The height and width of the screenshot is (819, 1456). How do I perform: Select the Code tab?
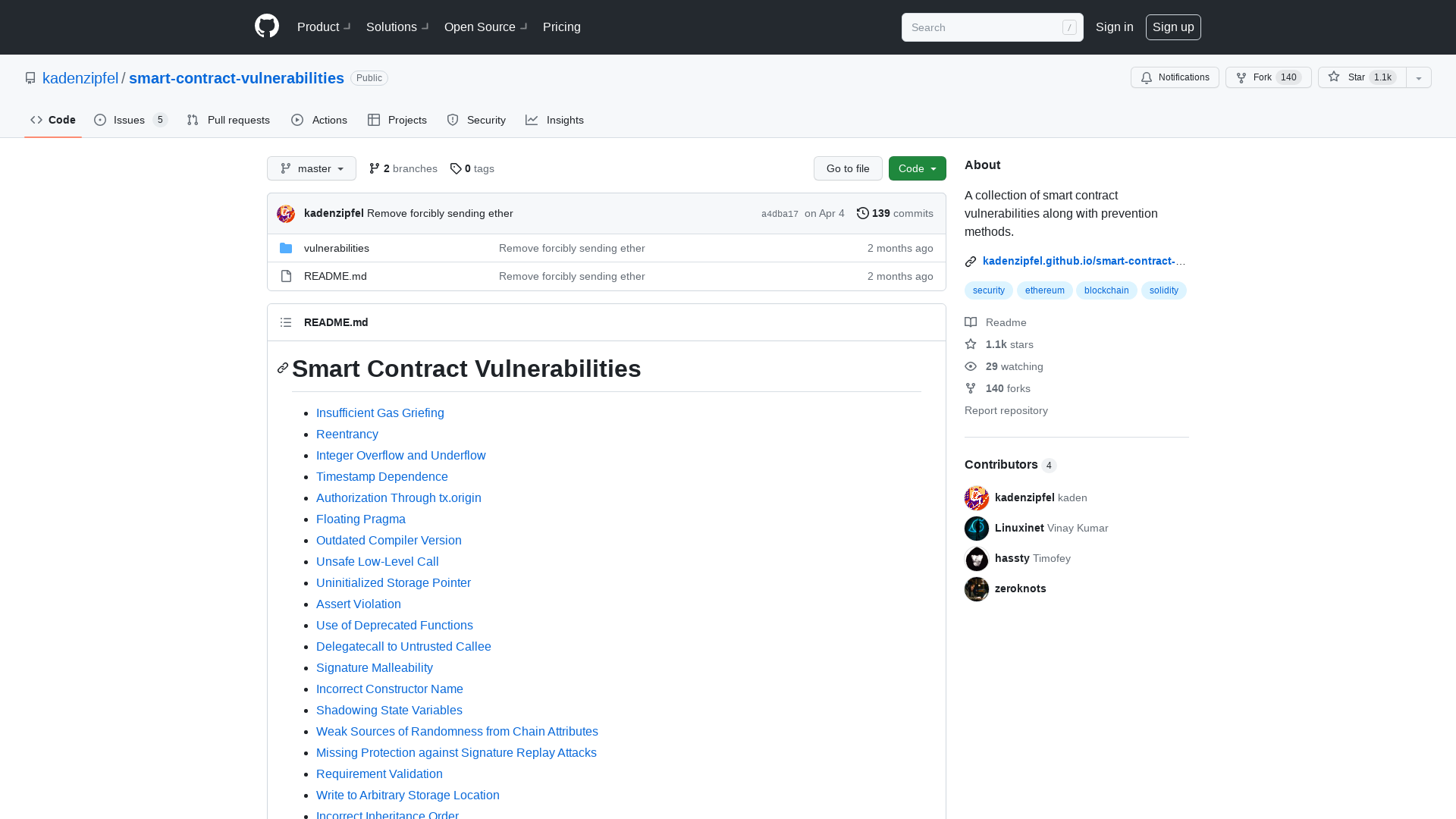[53, 119]
